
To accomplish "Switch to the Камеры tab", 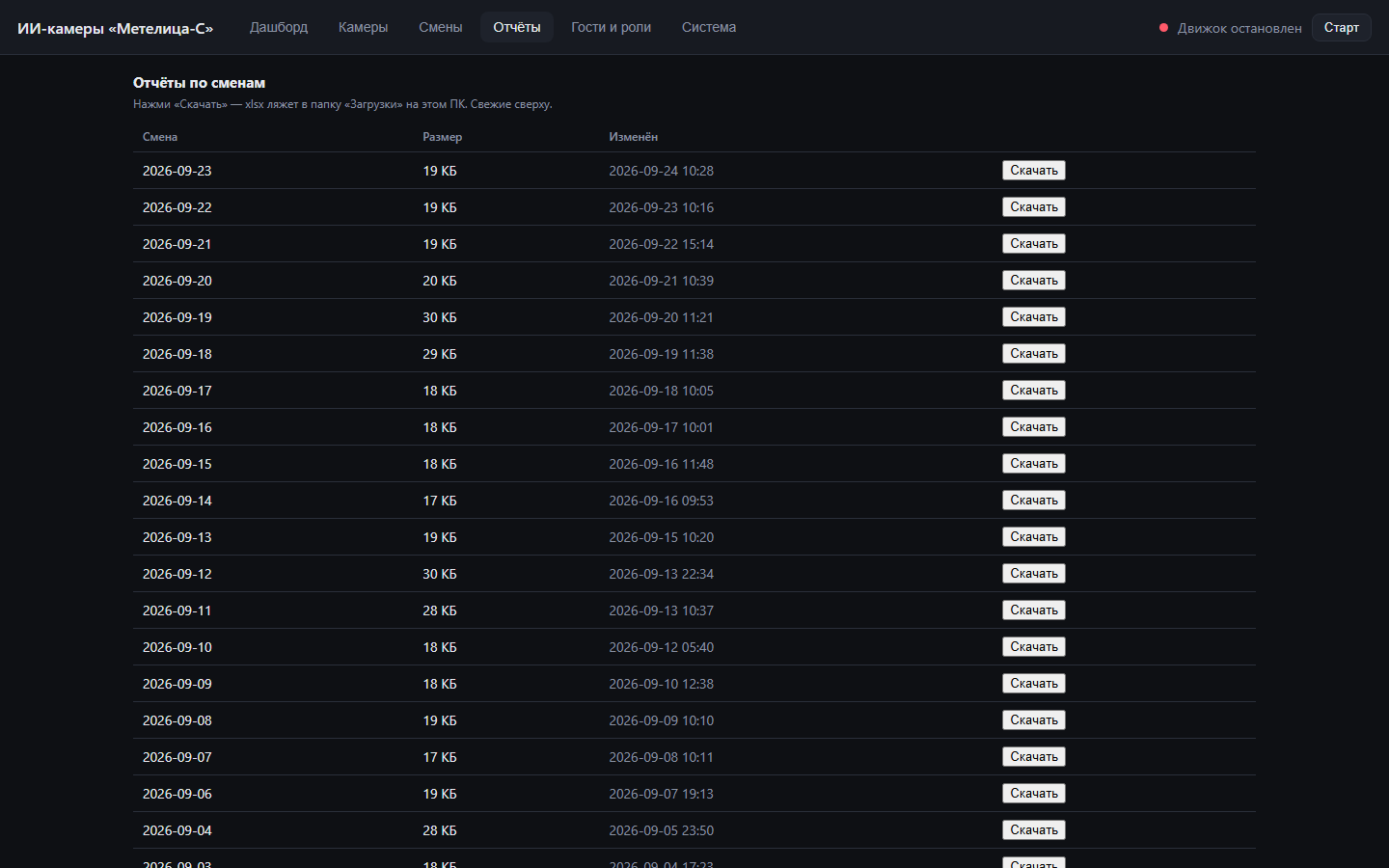I will point(363,27).
